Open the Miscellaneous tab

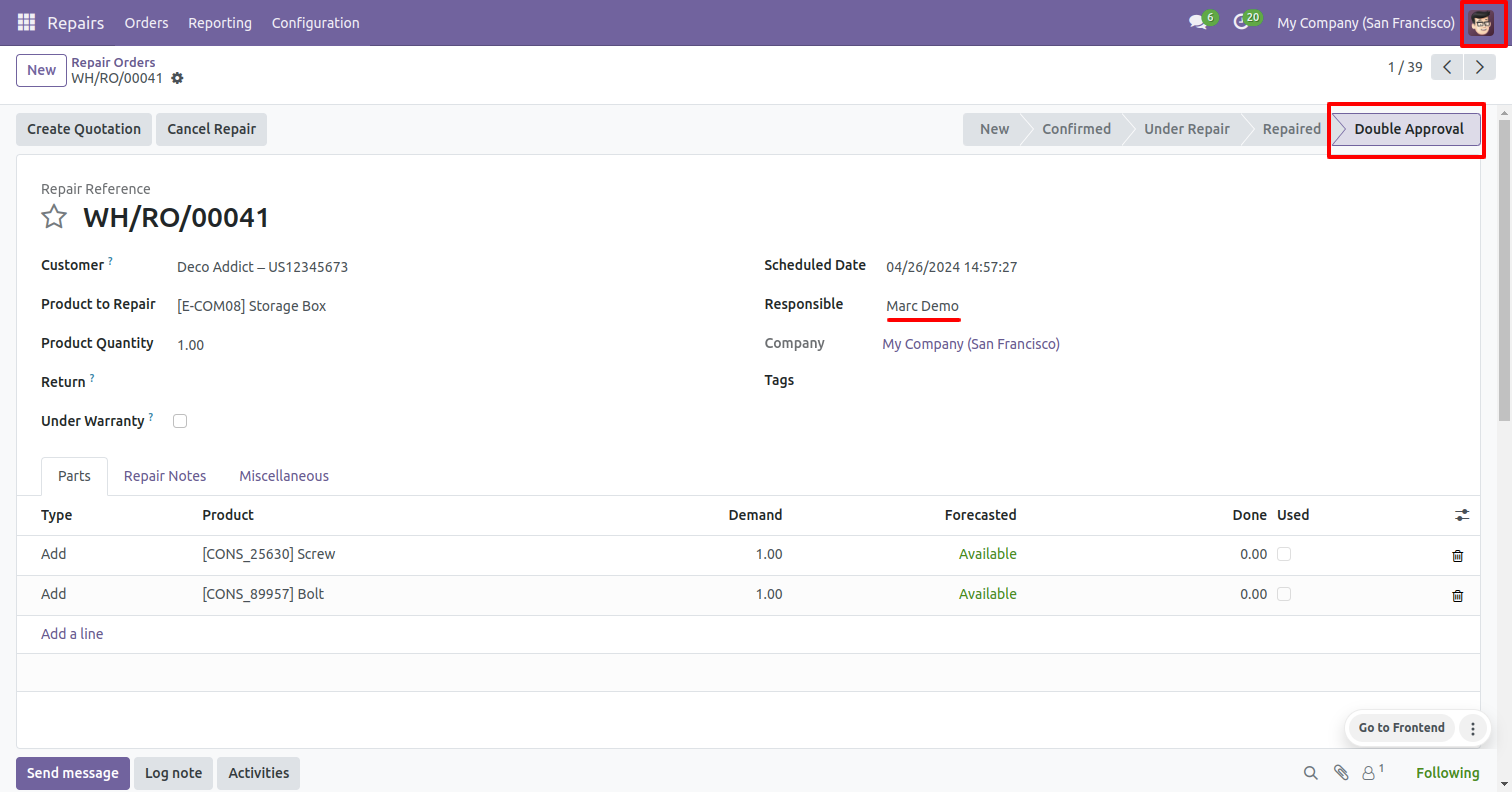(284, 476)
